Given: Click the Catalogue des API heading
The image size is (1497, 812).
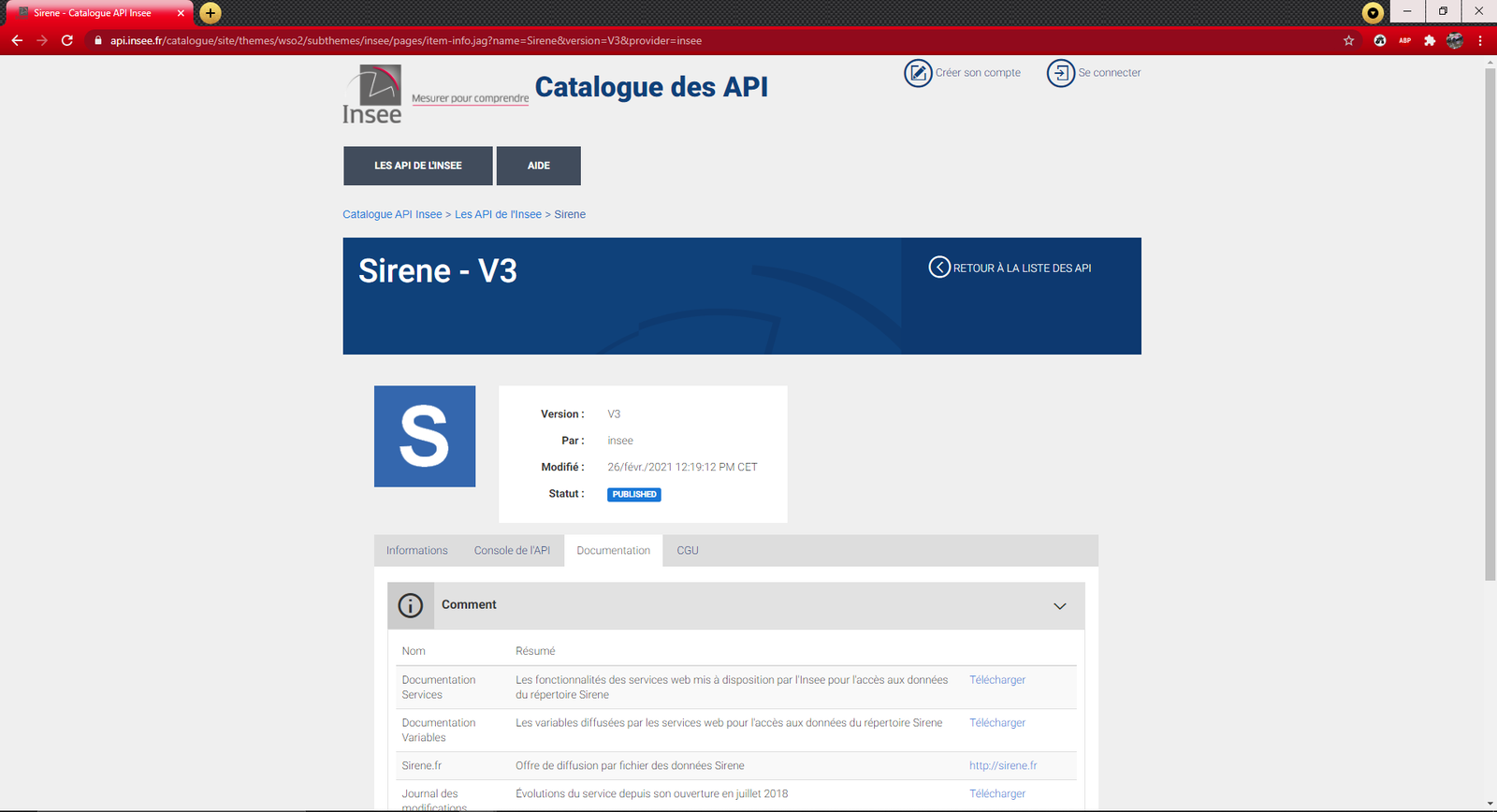Looking at the screenshot, I should [x=651, y=87].
